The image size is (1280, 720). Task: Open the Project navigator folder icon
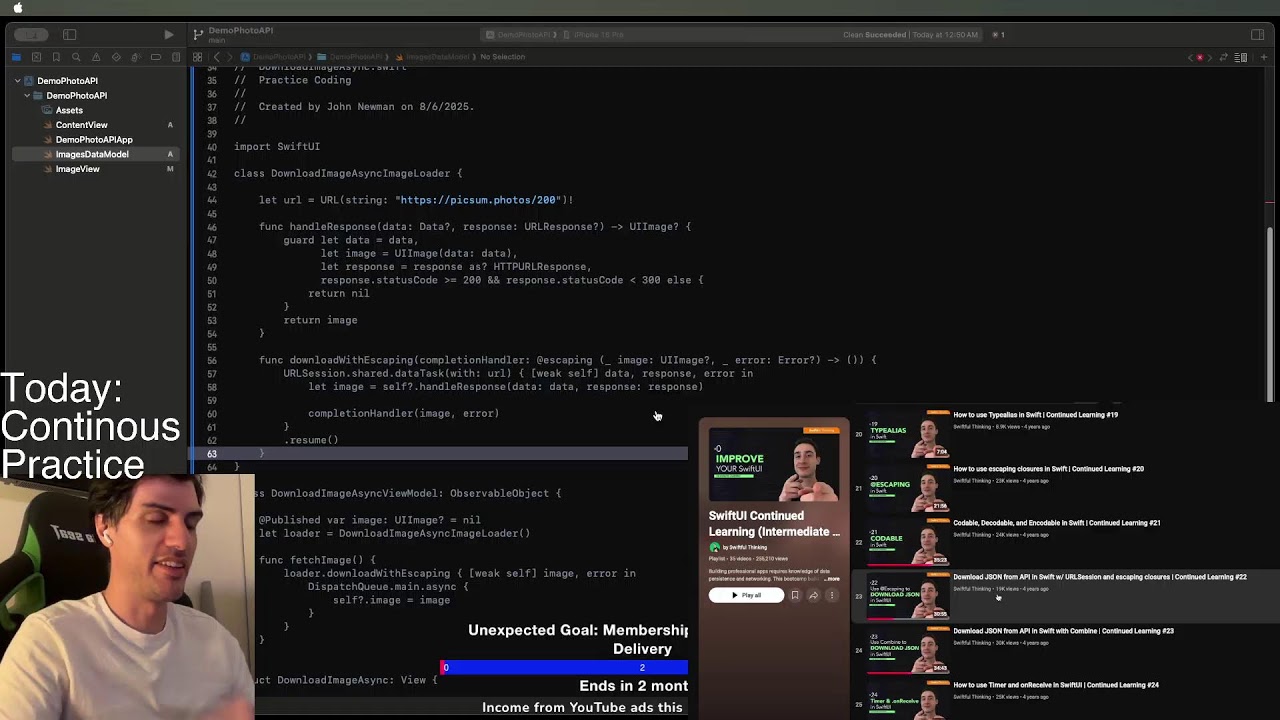pyautogui.click(x=17, y=57)
